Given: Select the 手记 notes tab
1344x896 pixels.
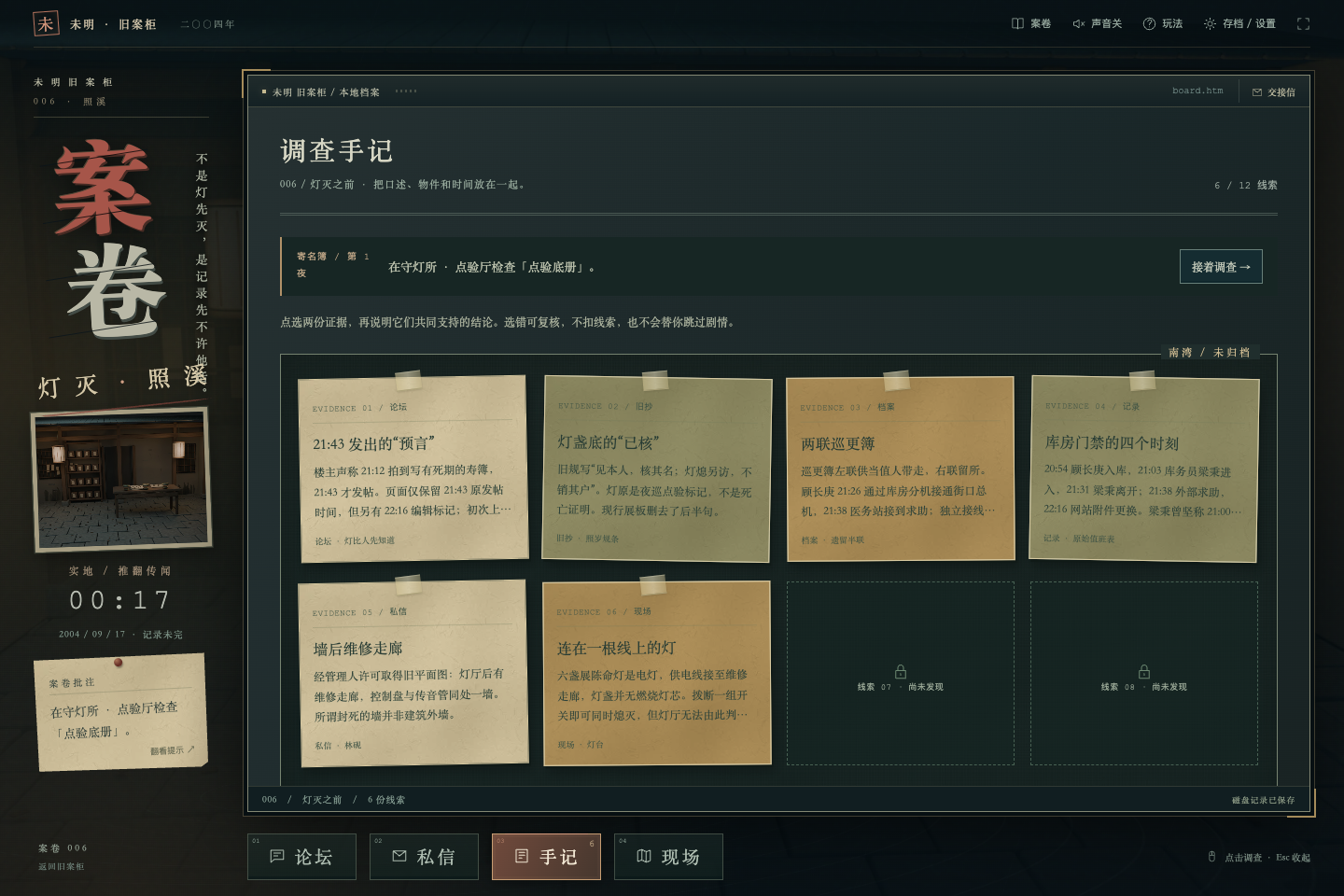Looking at the screenshot, I should pos(546,857).
